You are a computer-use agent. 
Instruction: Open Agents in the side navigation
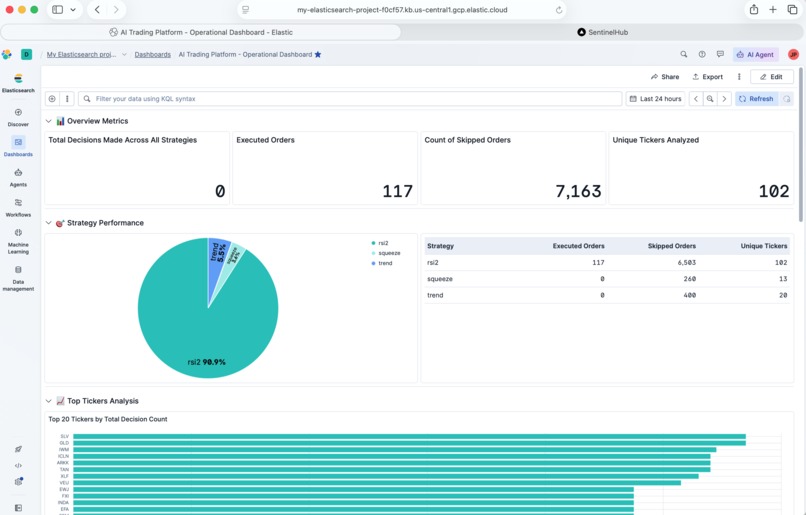pos(18,177)
